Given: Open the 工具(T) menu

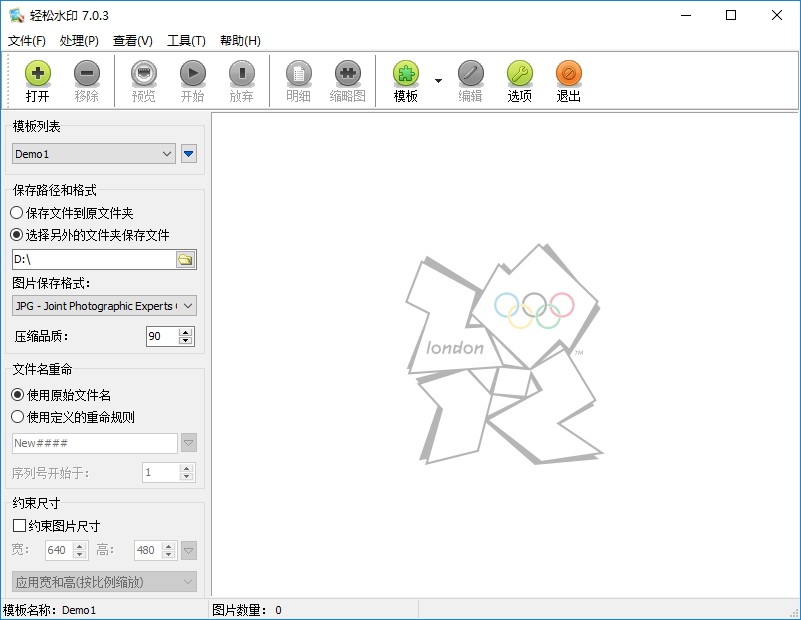Looking at the screenshot, I should 186,41.
